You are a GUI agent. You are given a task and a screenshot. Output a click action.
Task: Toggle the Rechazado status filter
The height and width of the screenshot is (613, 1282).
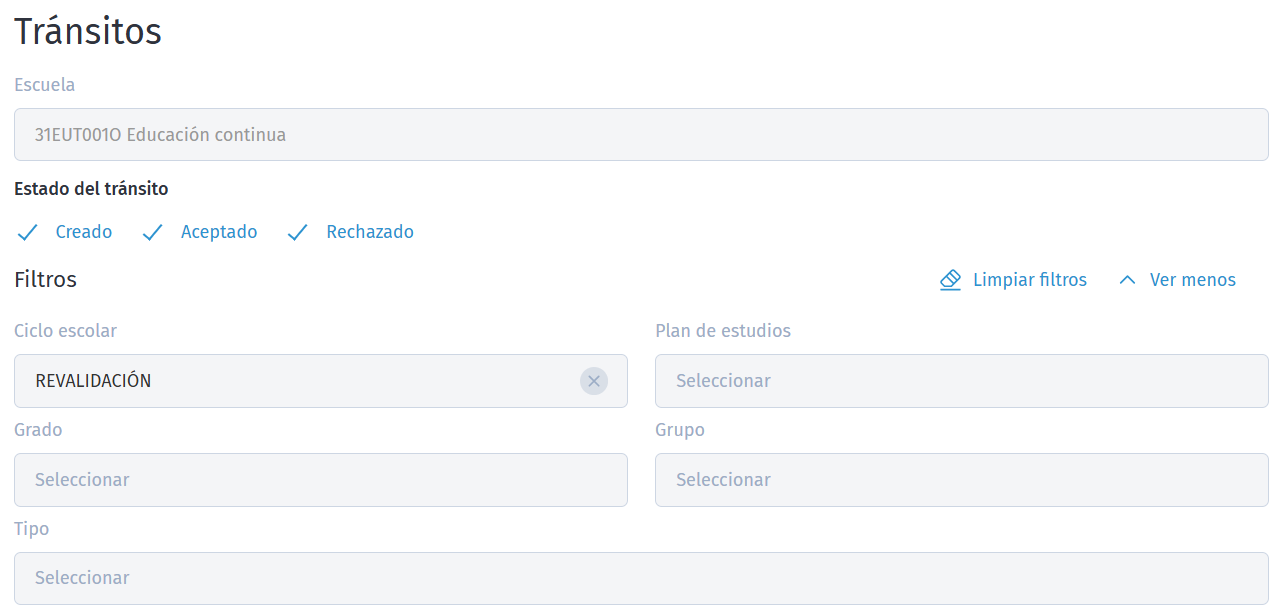pos(369,232)
